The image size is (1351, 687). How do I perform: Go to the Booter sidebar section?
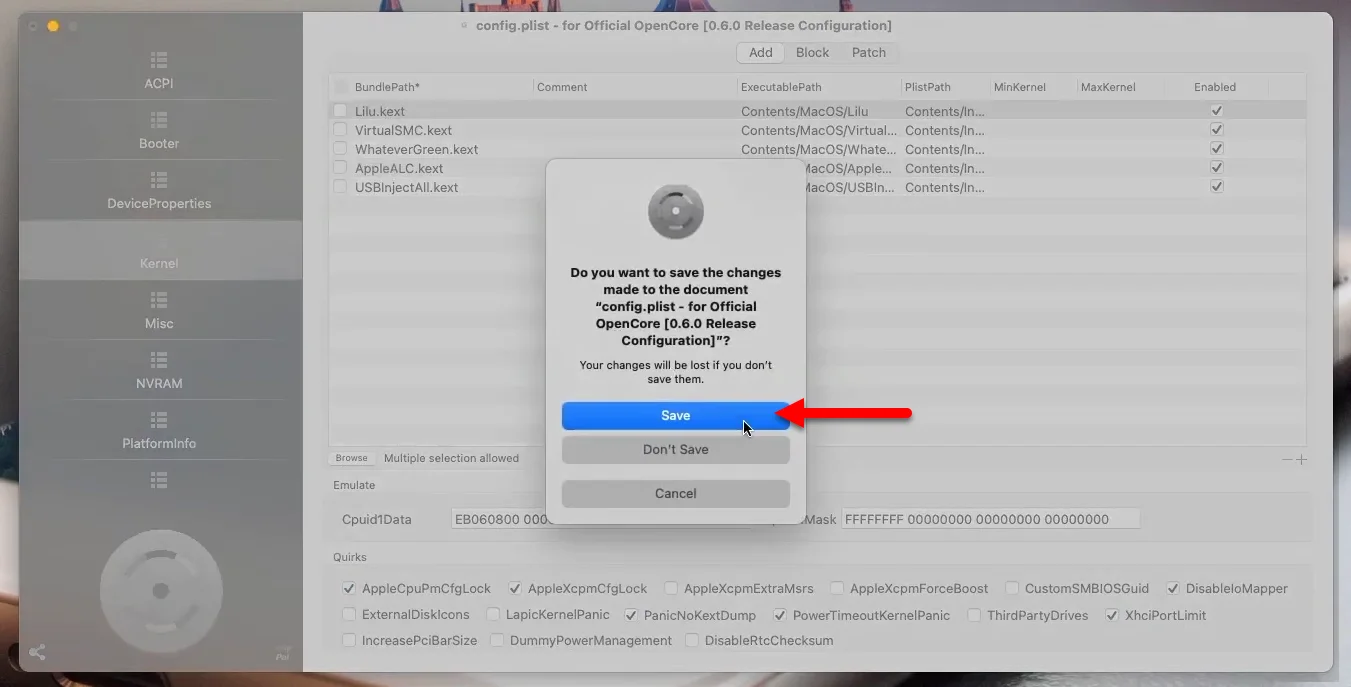(159, 130)
